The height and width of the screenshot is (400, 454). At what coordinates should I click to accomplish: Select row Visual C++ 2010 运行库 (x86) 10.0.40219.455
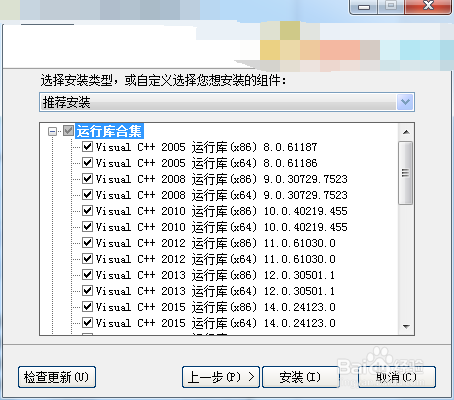(221, 211)
